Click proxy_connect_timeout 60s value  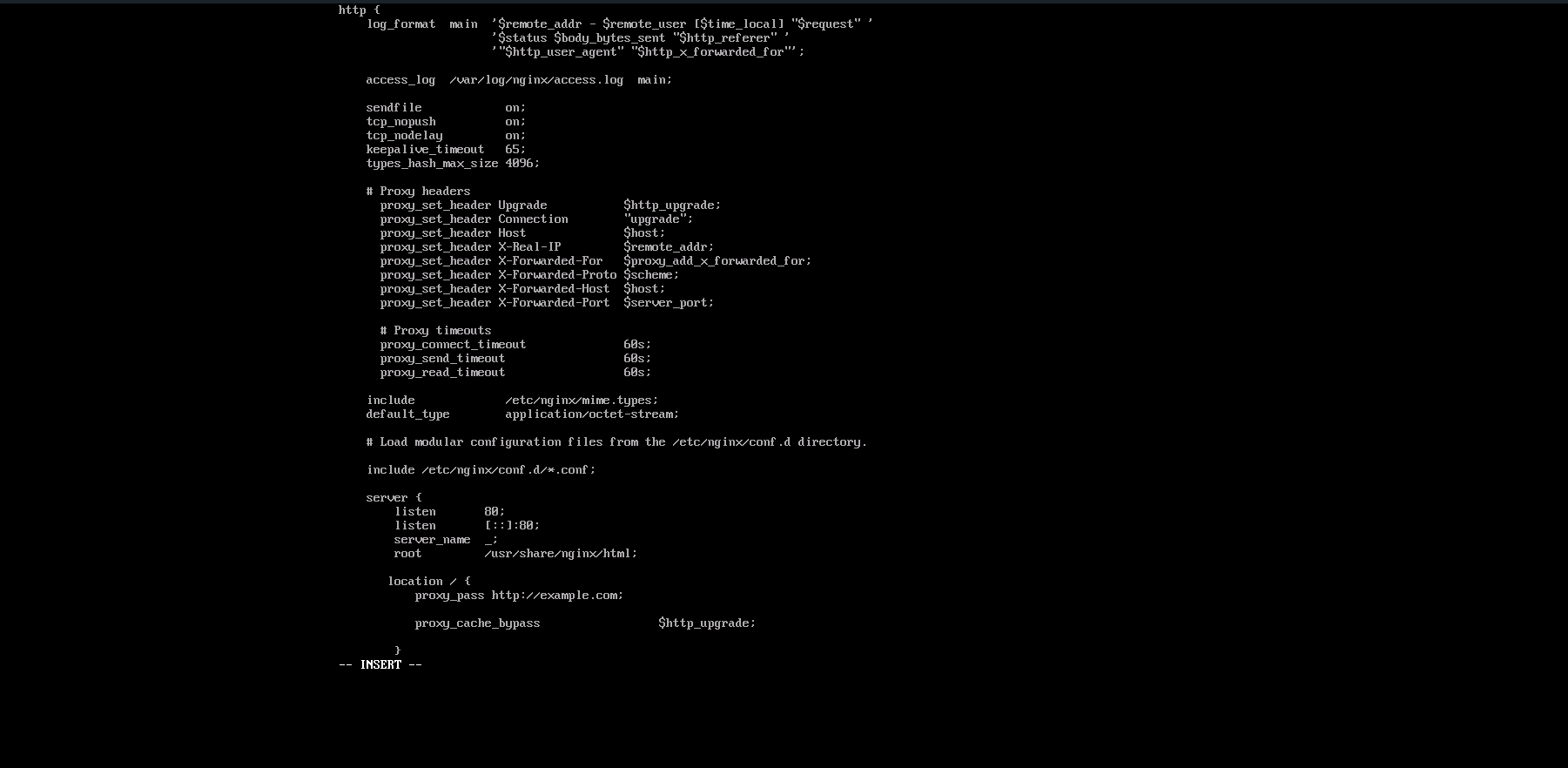[x=637, y=345]
